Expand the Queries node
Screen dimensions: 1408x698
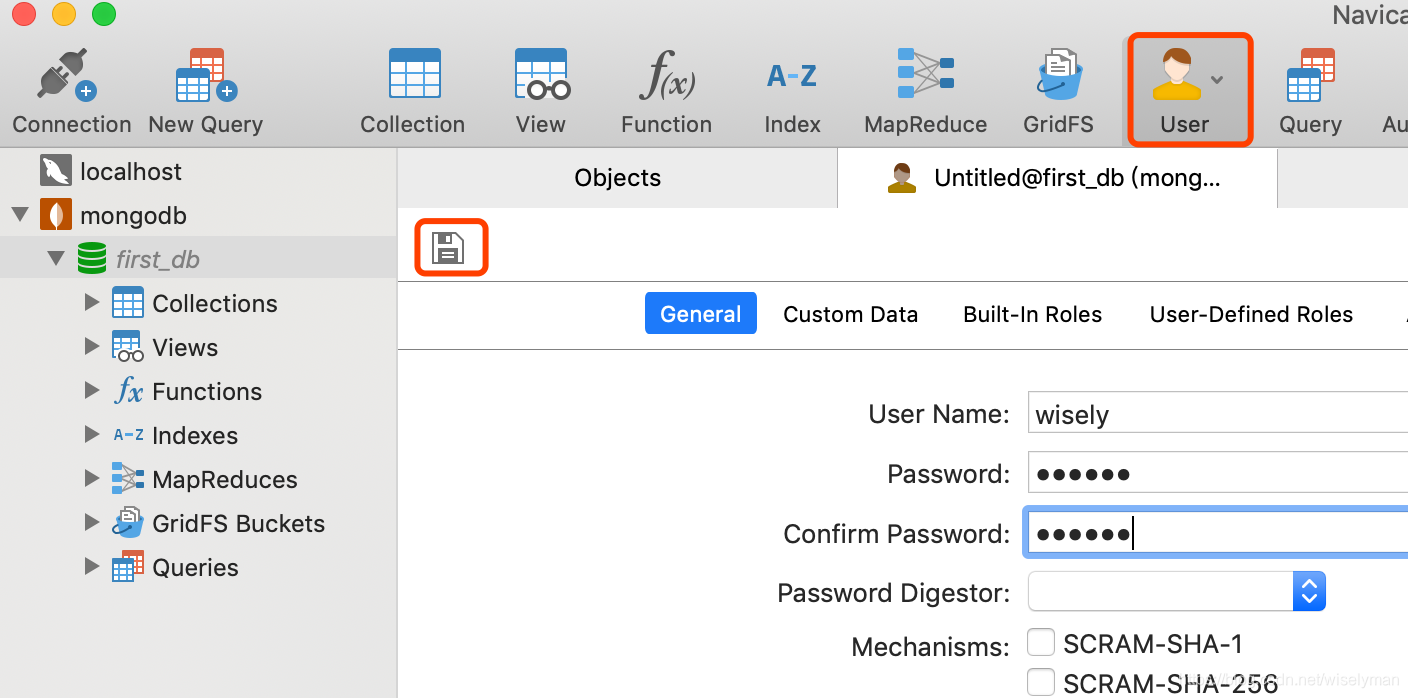coord(92,566)
